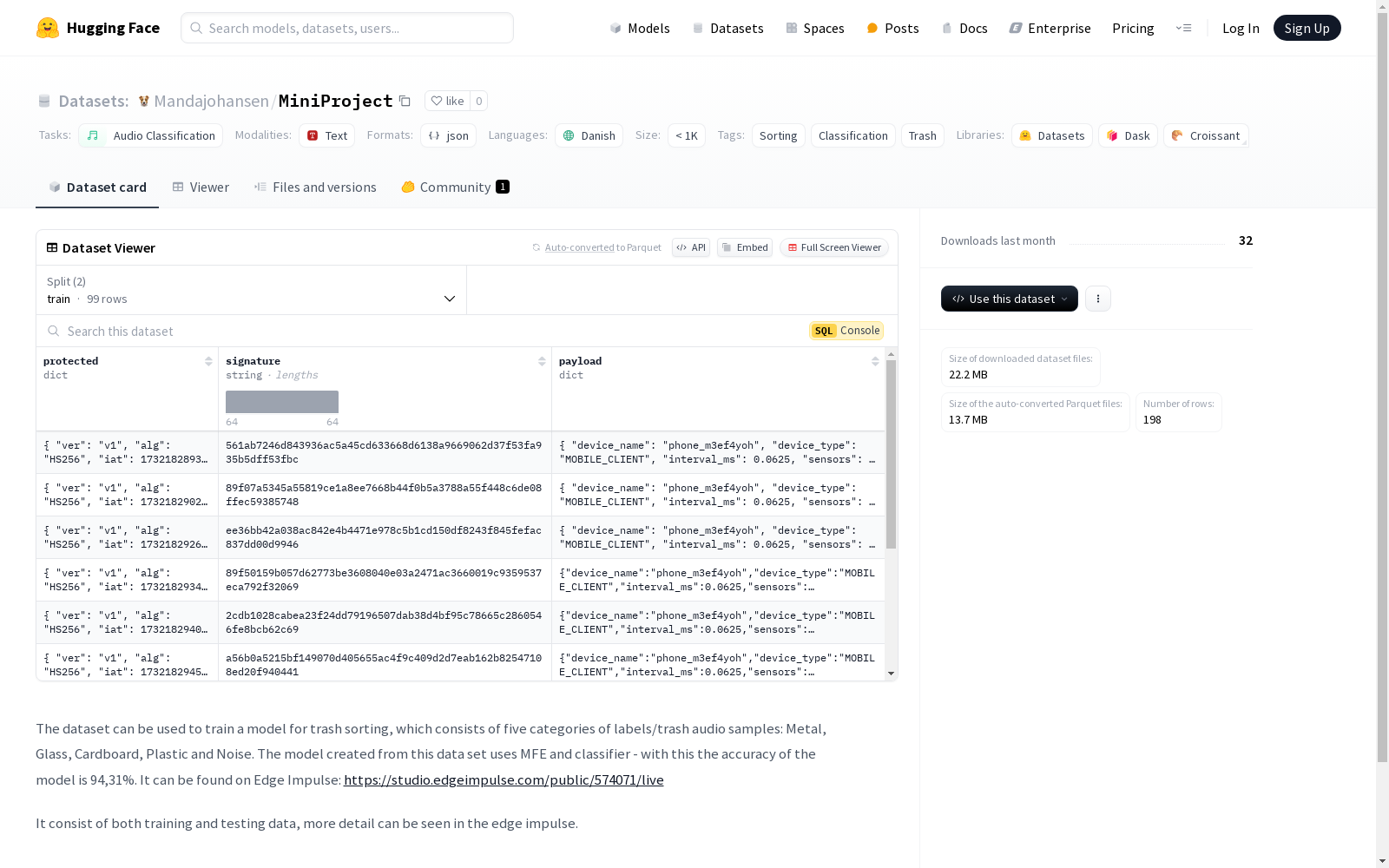Switch to the Viewer tab

tap(201, 187)
